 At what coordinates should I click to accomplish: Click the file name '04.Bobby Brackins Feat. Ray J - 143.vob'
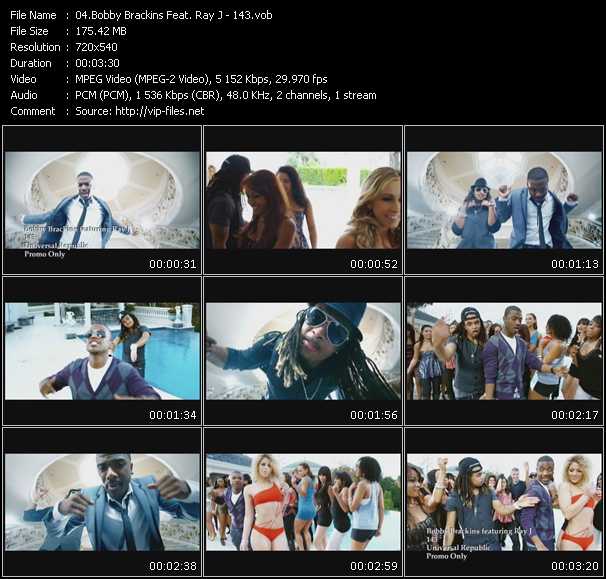pyautogui.click(x=174, y=15)
